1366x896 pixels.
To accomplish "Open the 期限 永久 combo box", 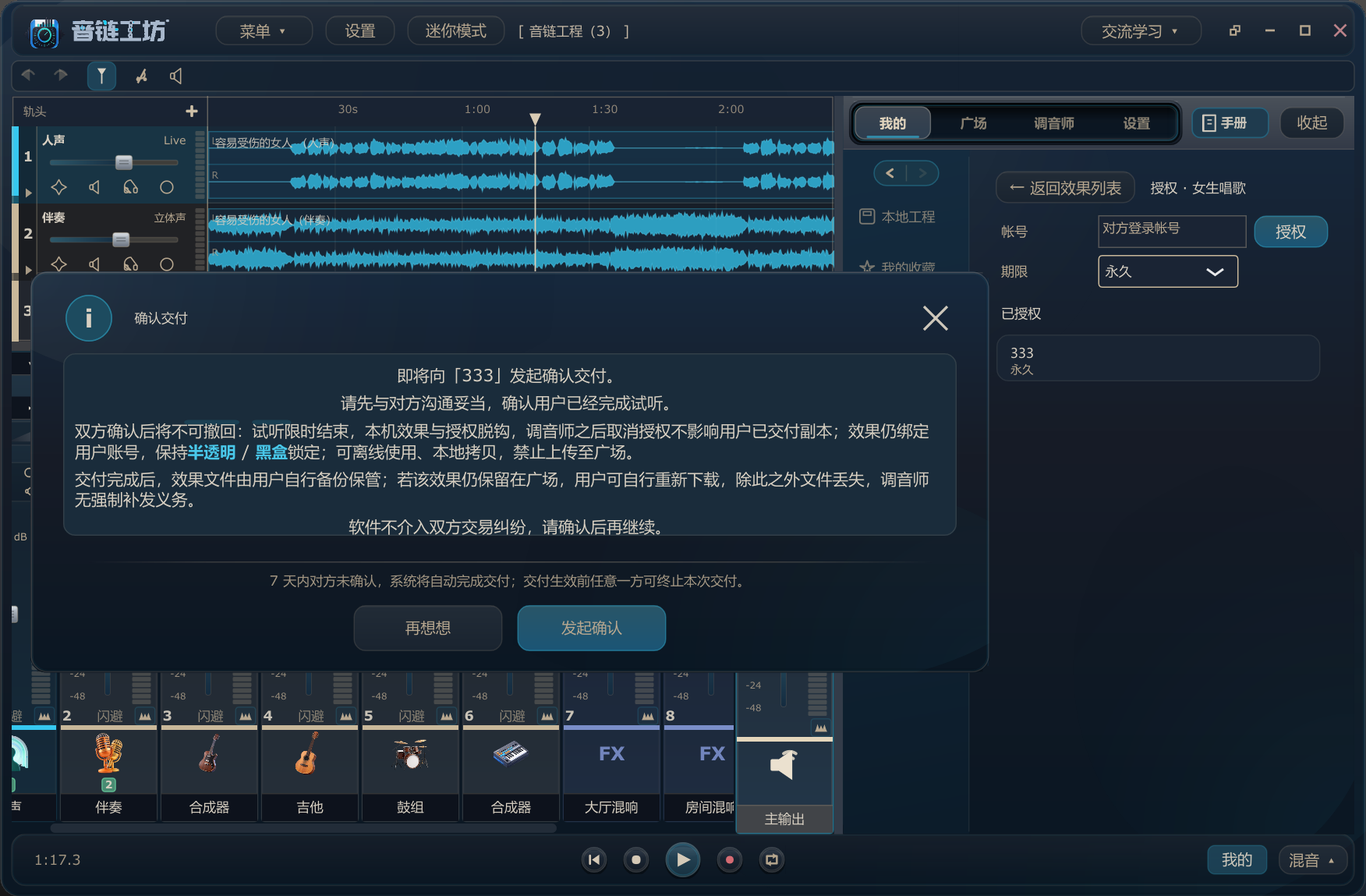I will [x=1168, y=271].
